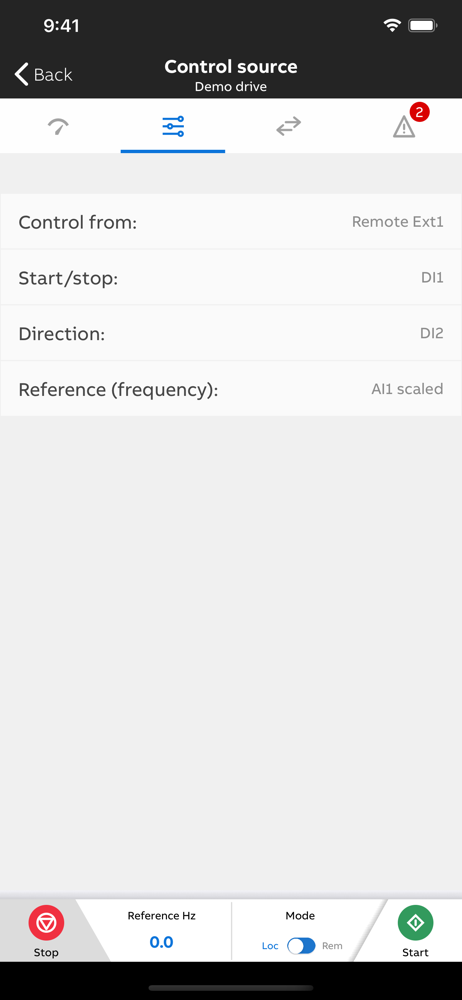Screen dimensions: 462x1000
Task: Select Loc mode label
Action: (270, 946)
